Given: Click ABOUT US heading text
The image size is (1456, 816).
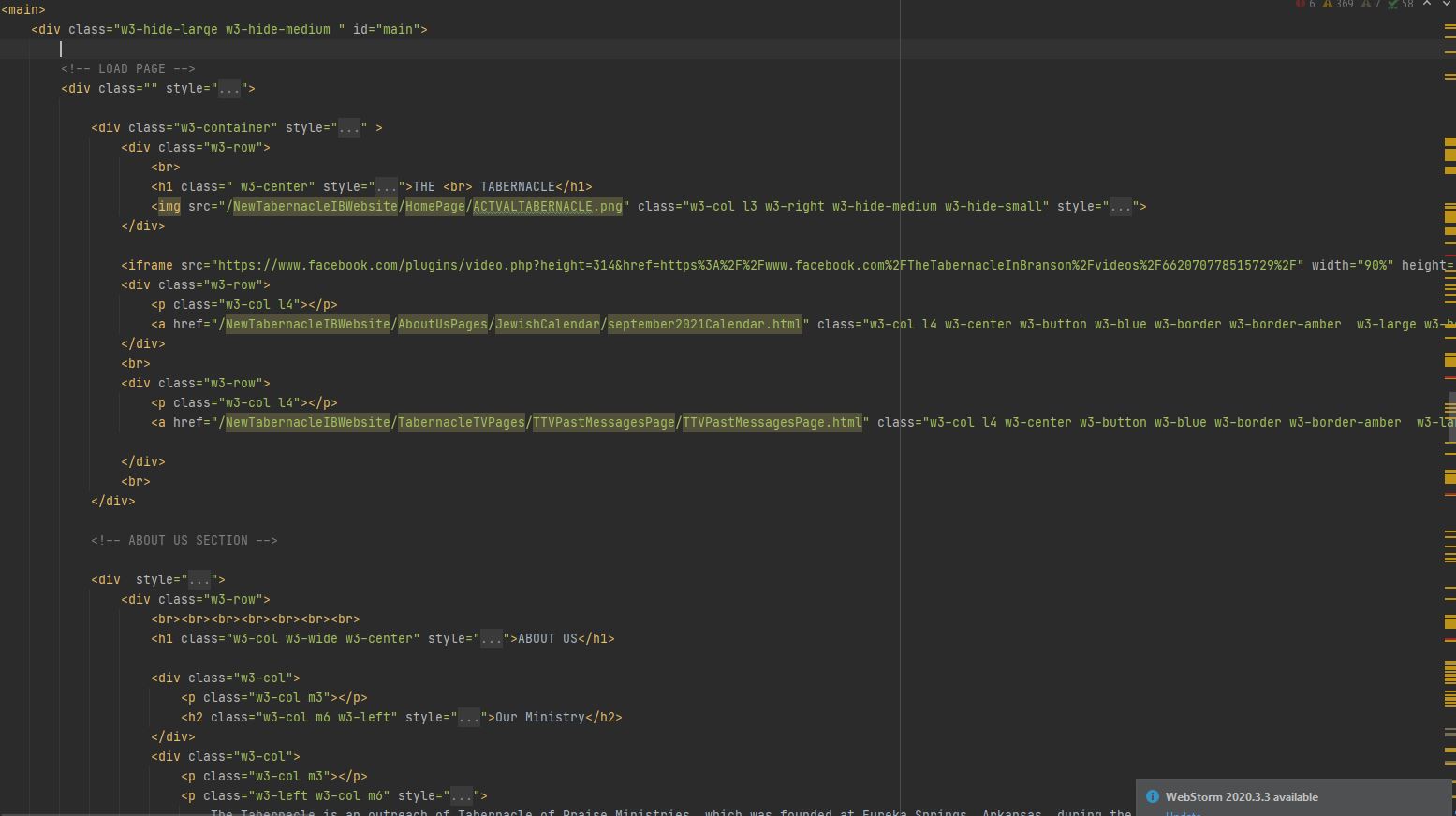Looking at the screenshot, I should click(548, 639).
